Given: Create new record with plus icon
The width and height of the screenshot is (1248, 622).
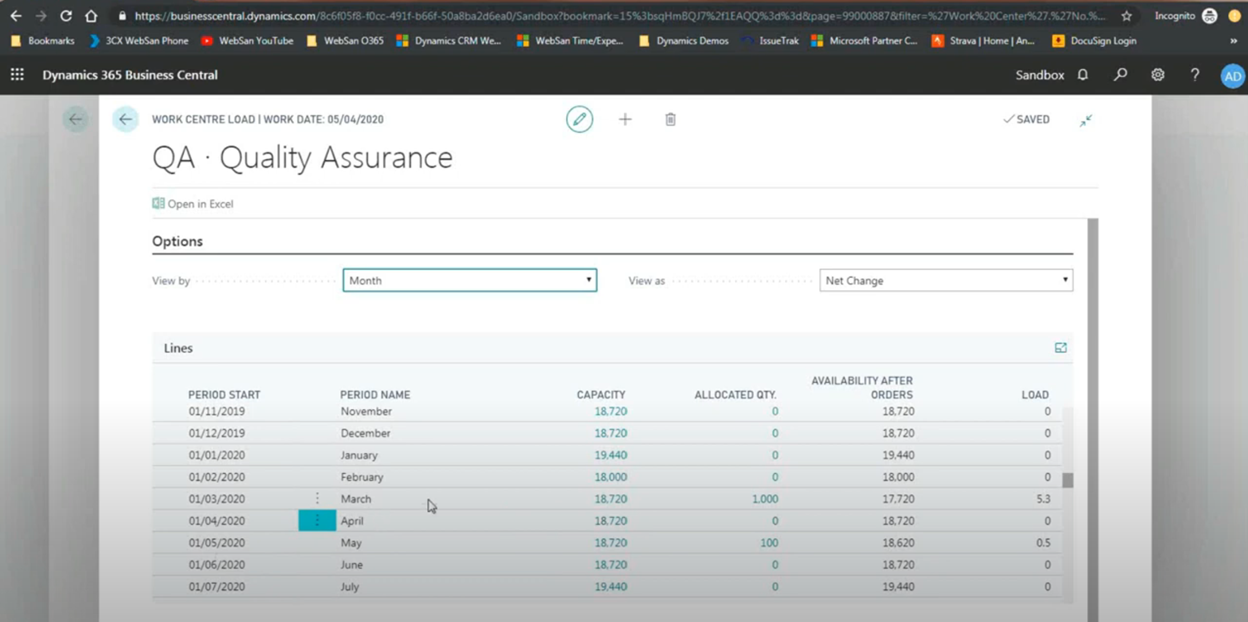Looking at the screenshot, I should pos(625,119).
